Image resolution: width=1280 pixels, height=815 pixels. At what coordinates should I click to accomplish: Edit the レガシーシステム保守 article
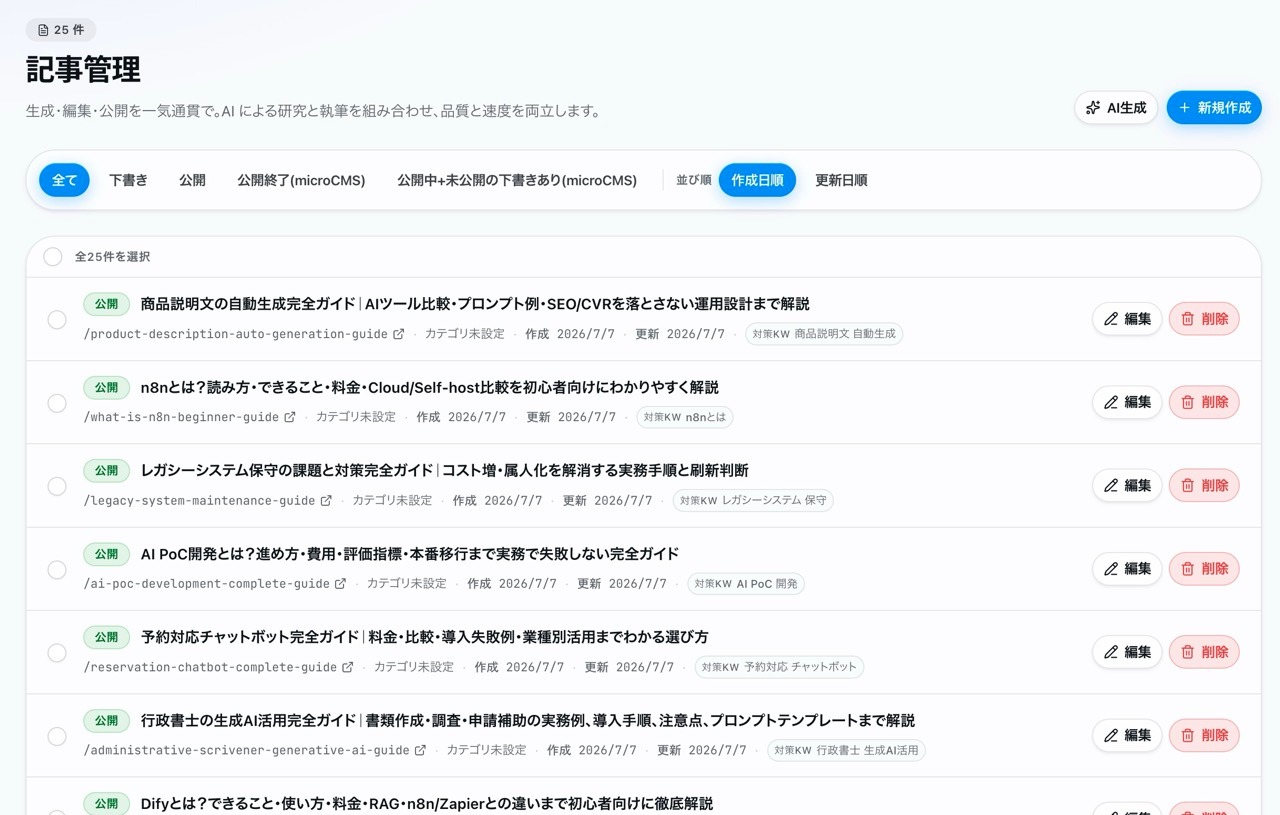pyautogui.click(x=1127, y=485)
